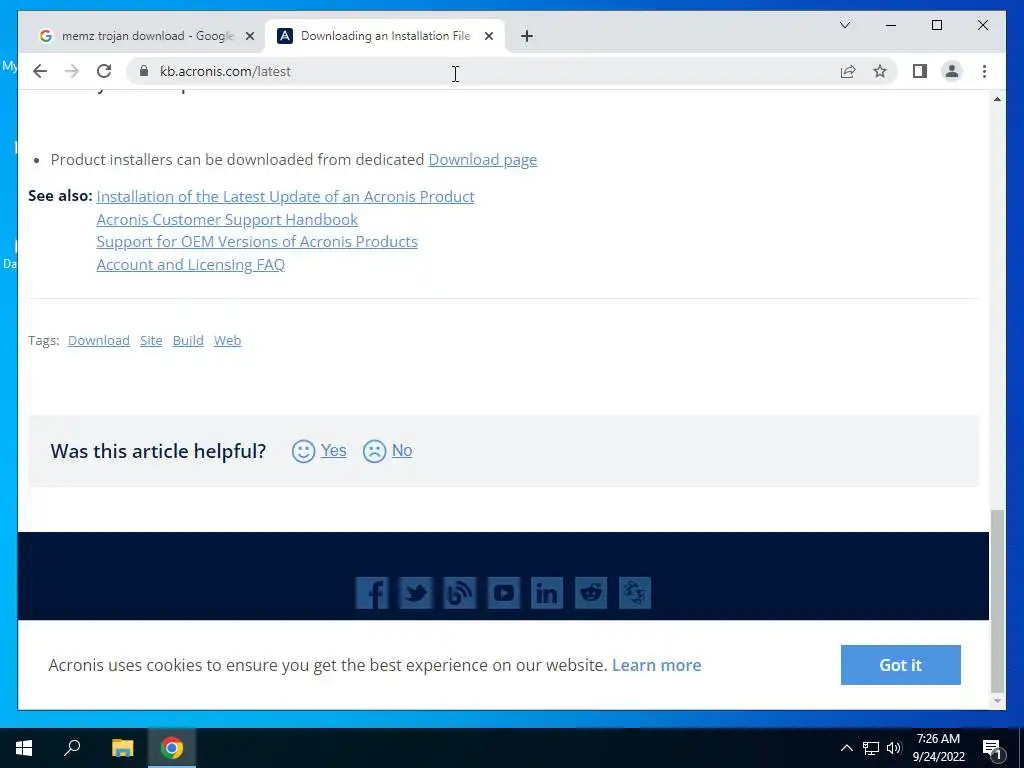Select the Build tag
The height and width of the screenshot is (768, 1024).
click(188, 340)
